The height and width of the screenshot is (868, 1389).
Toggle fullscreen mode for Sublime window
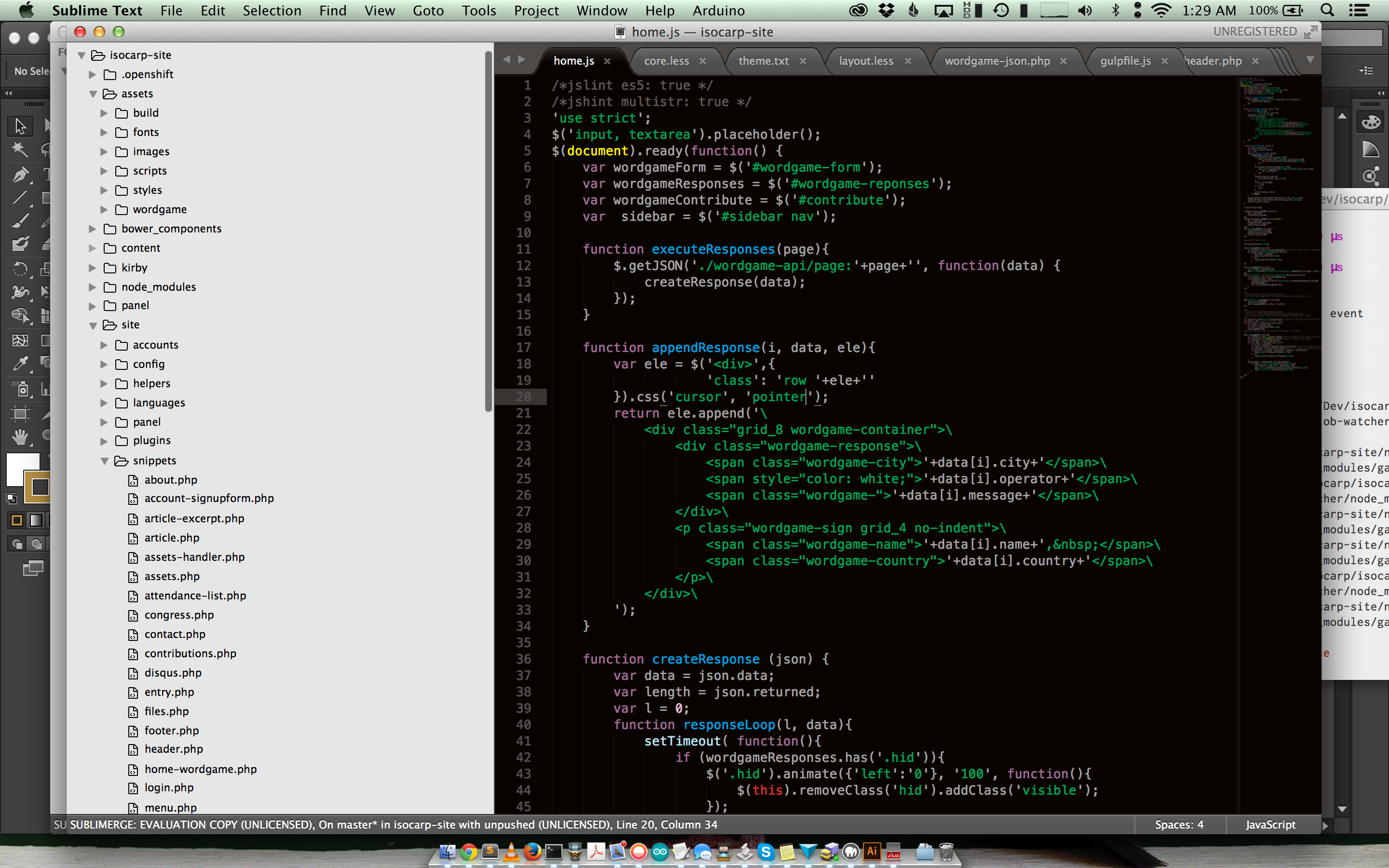click(1310, 32)
